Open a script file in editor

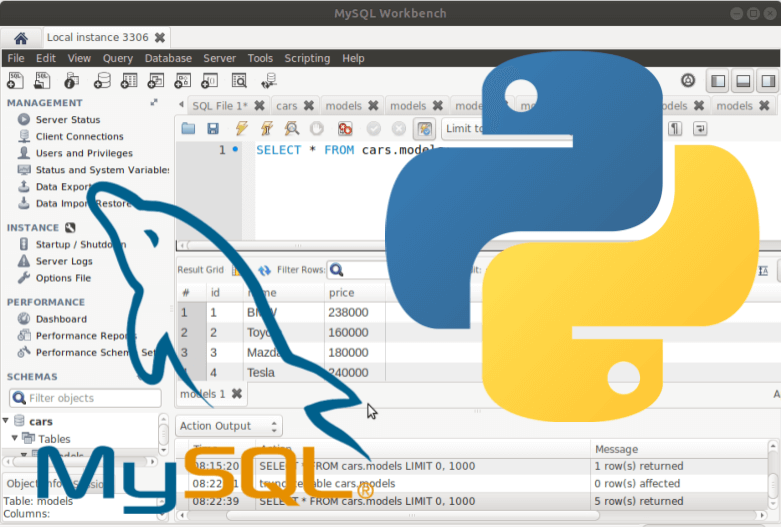(188, 129)
